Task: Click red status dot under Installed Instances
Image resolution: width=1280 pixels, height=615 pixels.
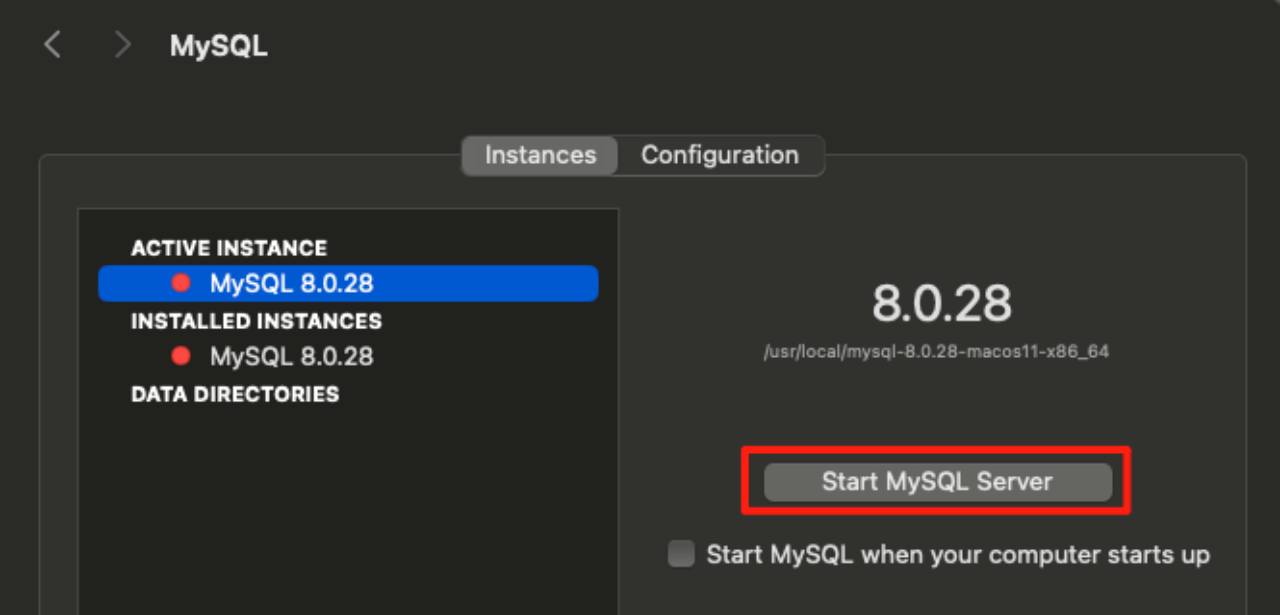Action: click(x=181, y=356)
